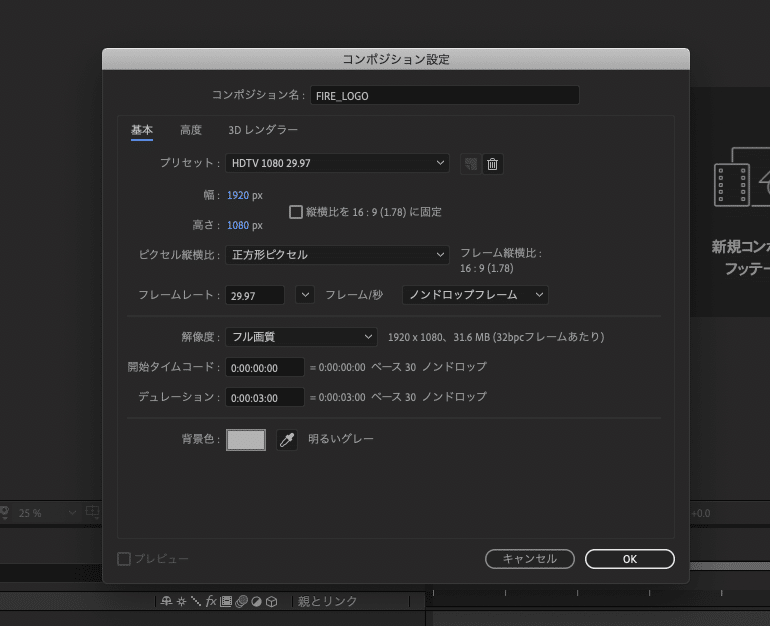Open the 3D レンダラー tab
The image size is (770, 626).
(x=263, y=130)
